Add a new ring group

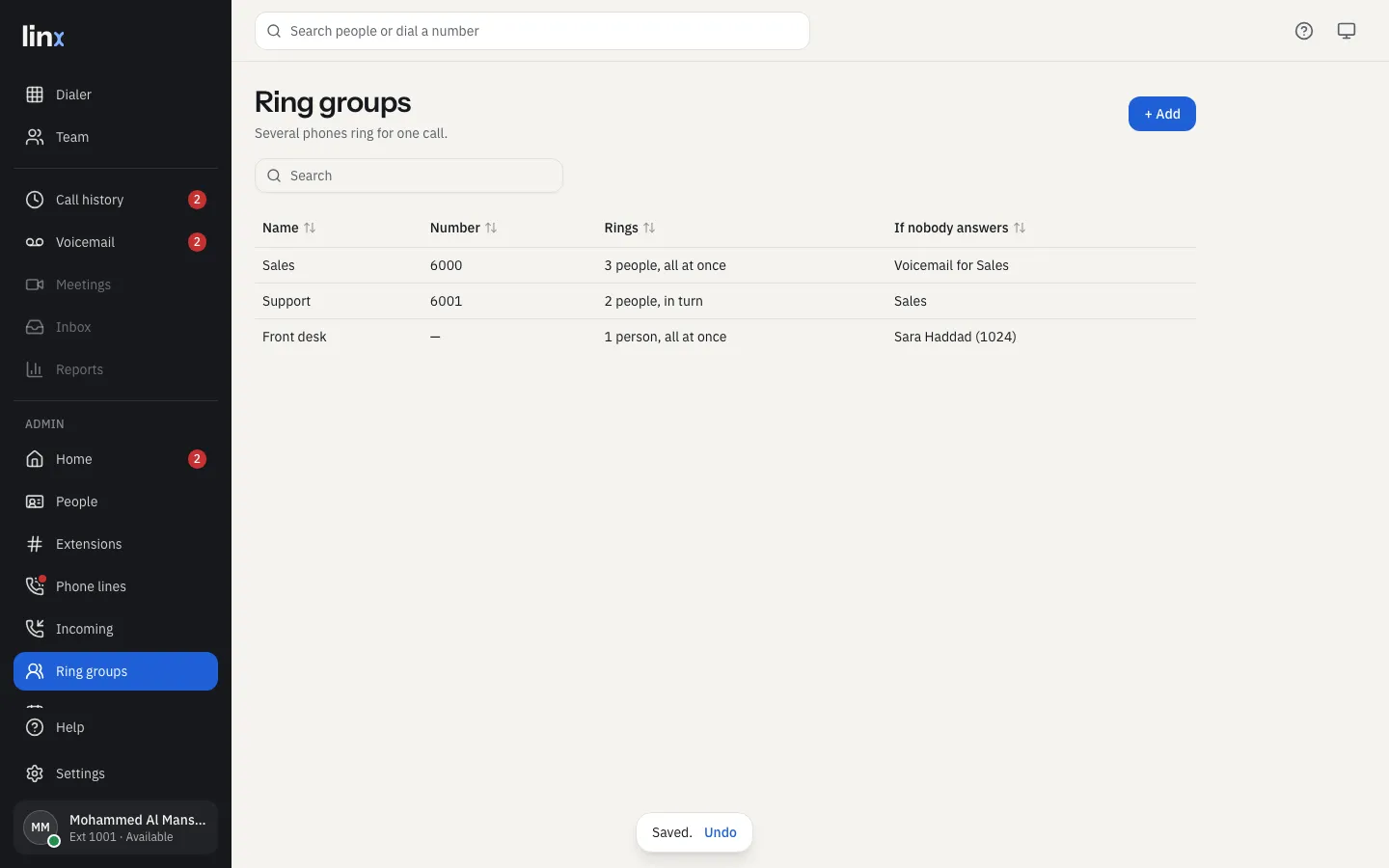click(1162, 114)
